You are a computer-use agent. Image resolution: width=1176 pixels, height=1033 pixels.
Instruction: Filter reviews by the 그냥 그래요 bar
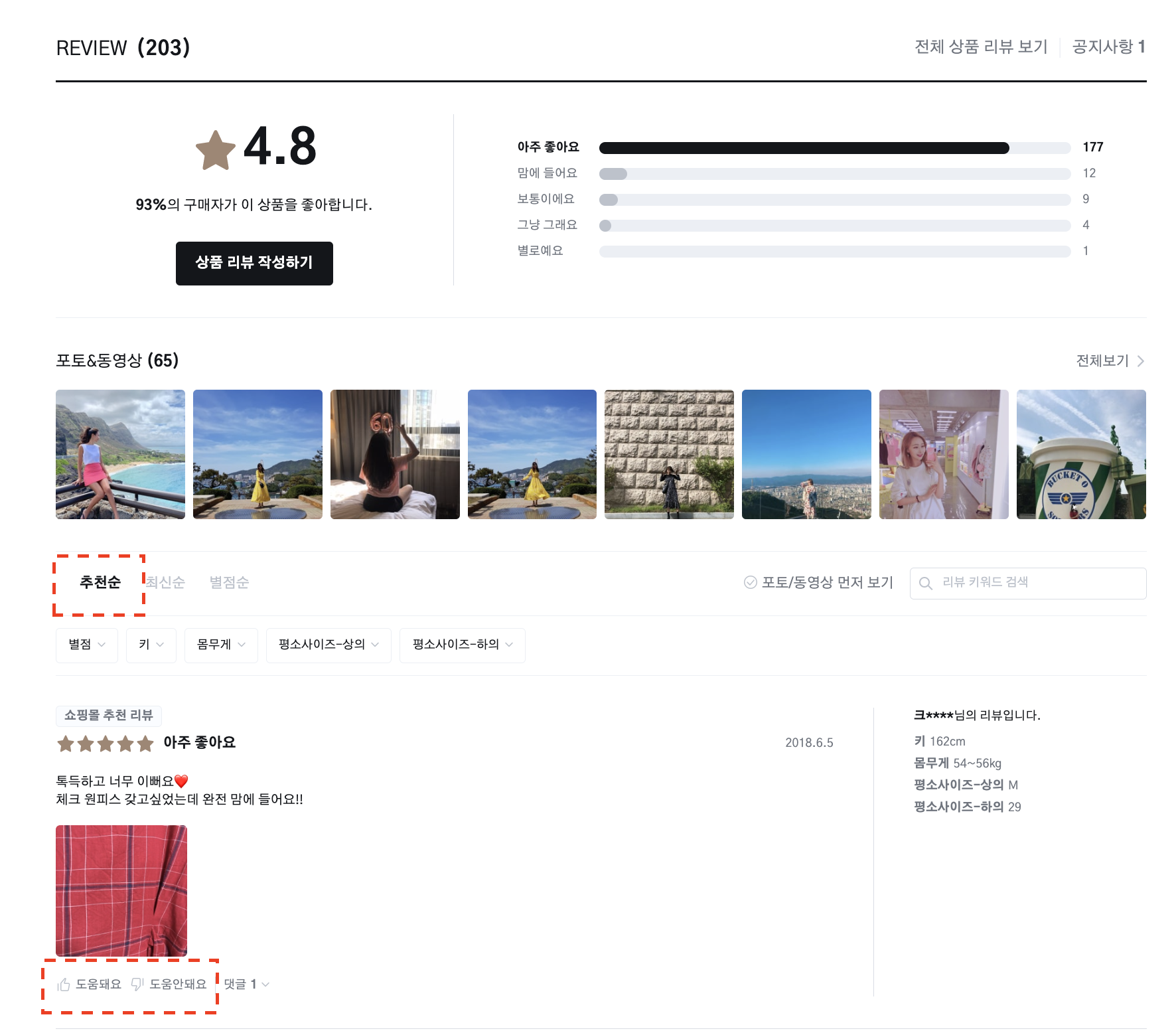point(835,226)
